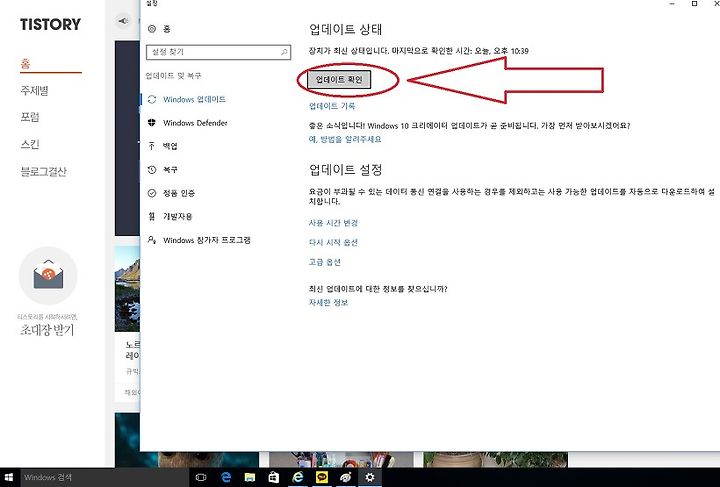Select 홈 in the Tistory sidebar
720x487 pixels.
tap(25, 63)
